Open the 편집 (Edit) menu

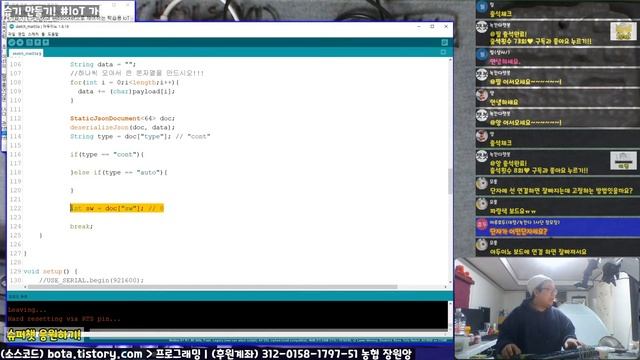pyautogui.click(x=21, y=34)
